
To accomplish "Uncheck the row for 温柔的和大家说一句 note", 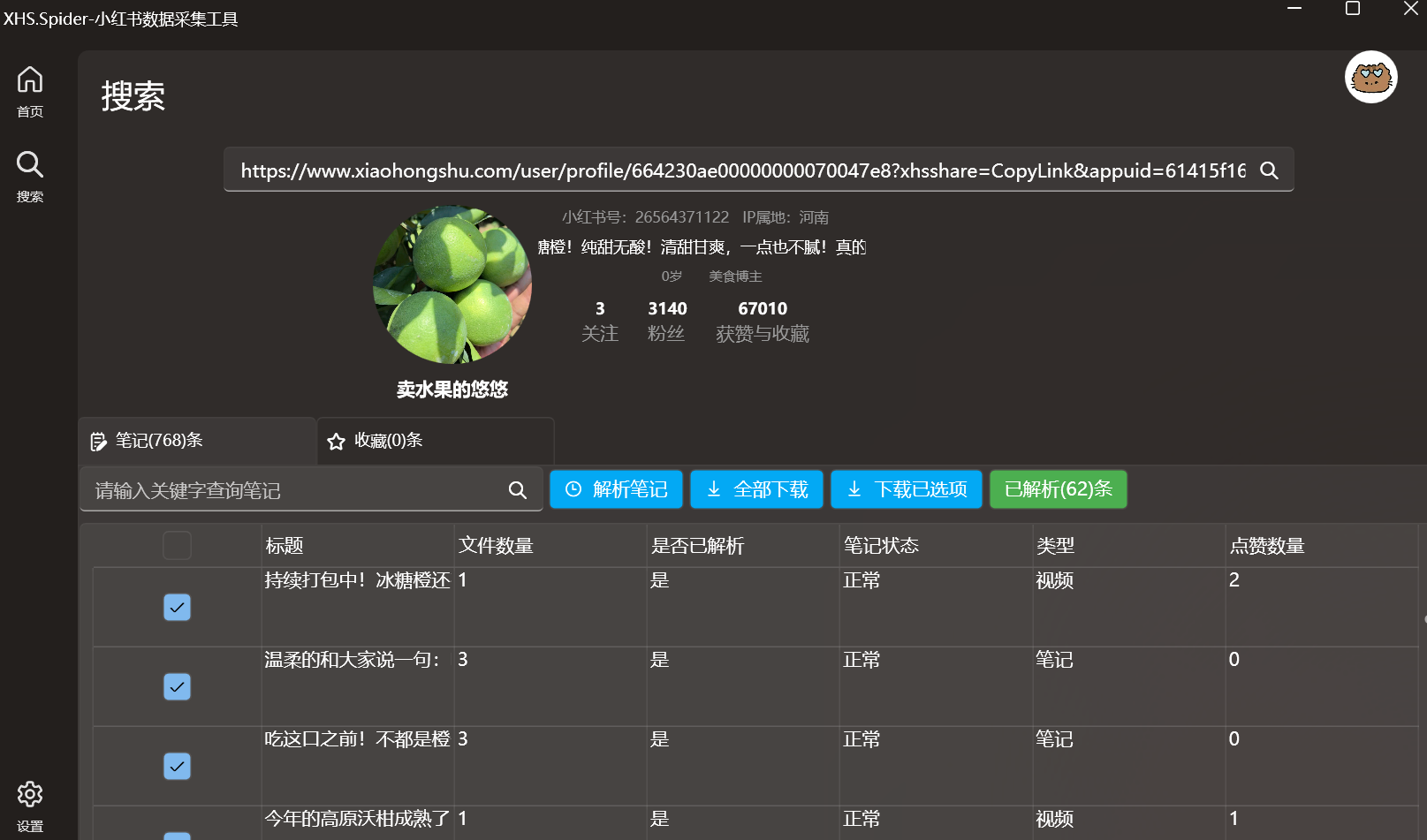I will coord(177,687).
